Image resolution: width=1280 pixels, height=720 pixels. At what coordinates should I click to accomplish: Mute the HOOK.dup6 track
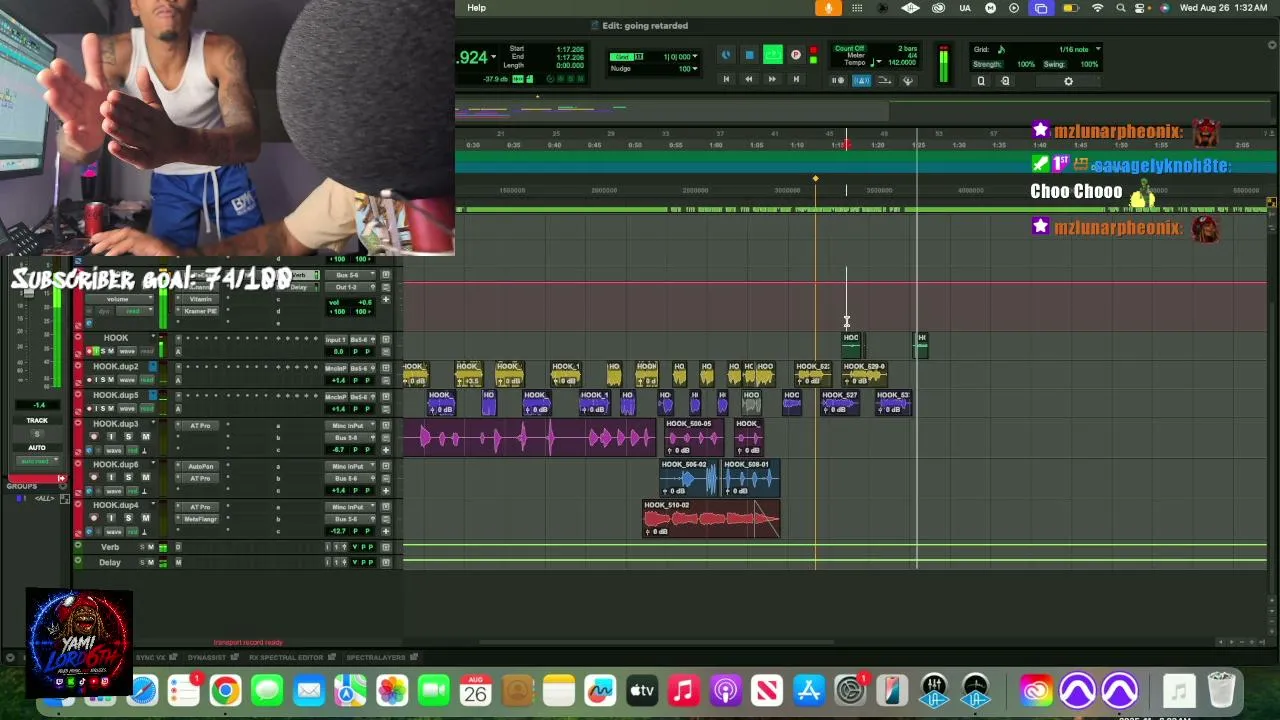coord(145,478)
